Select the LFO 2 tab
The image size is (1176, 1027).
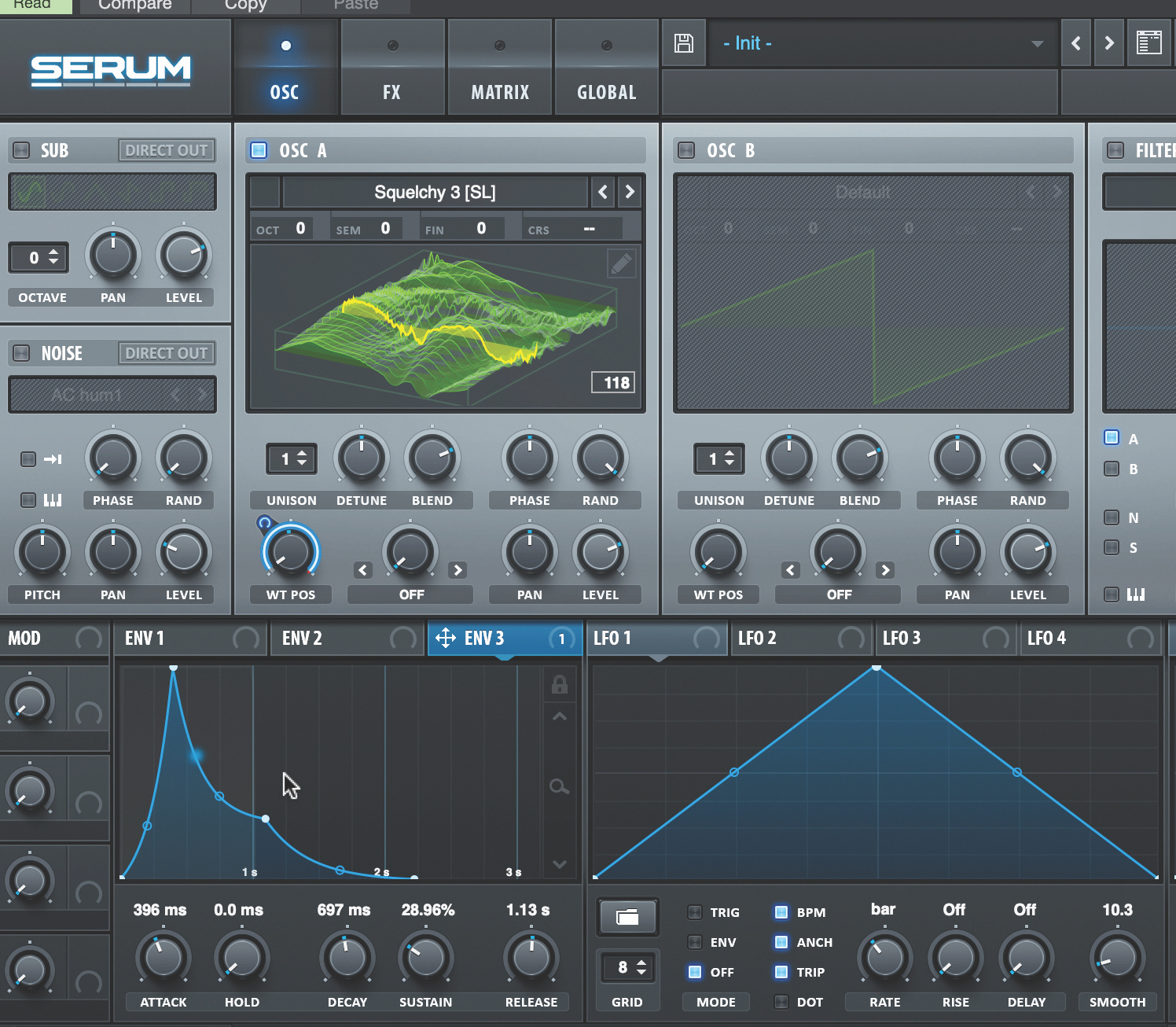pyautogui.click(x=802, y=638)
